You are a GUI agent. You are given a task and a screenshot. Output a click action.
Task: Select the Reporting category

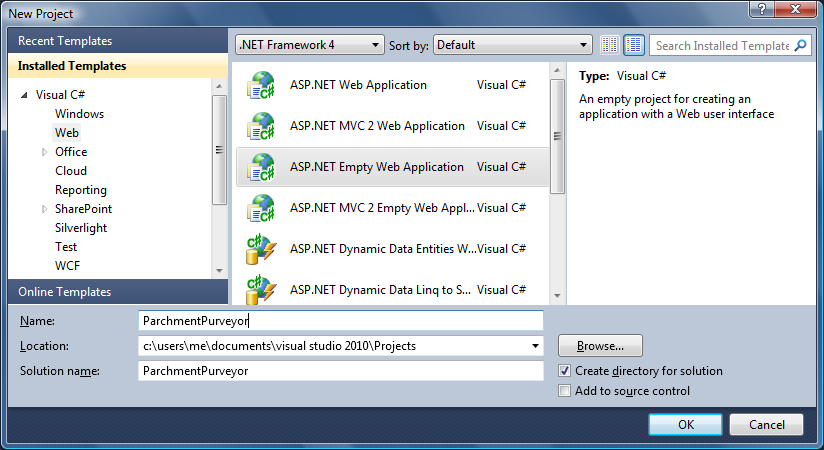[81, 190]
